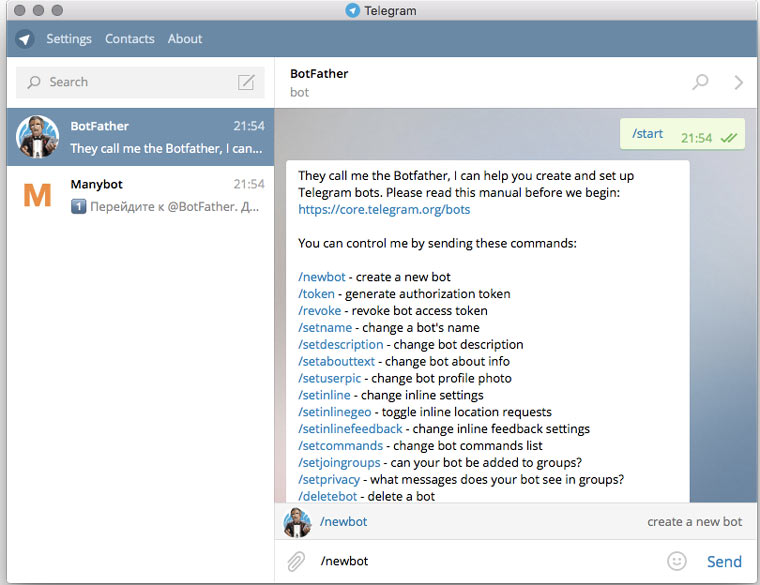Click the BotFather name in chat header
This screenshot has height=585, width=760.
pos(319,74)
